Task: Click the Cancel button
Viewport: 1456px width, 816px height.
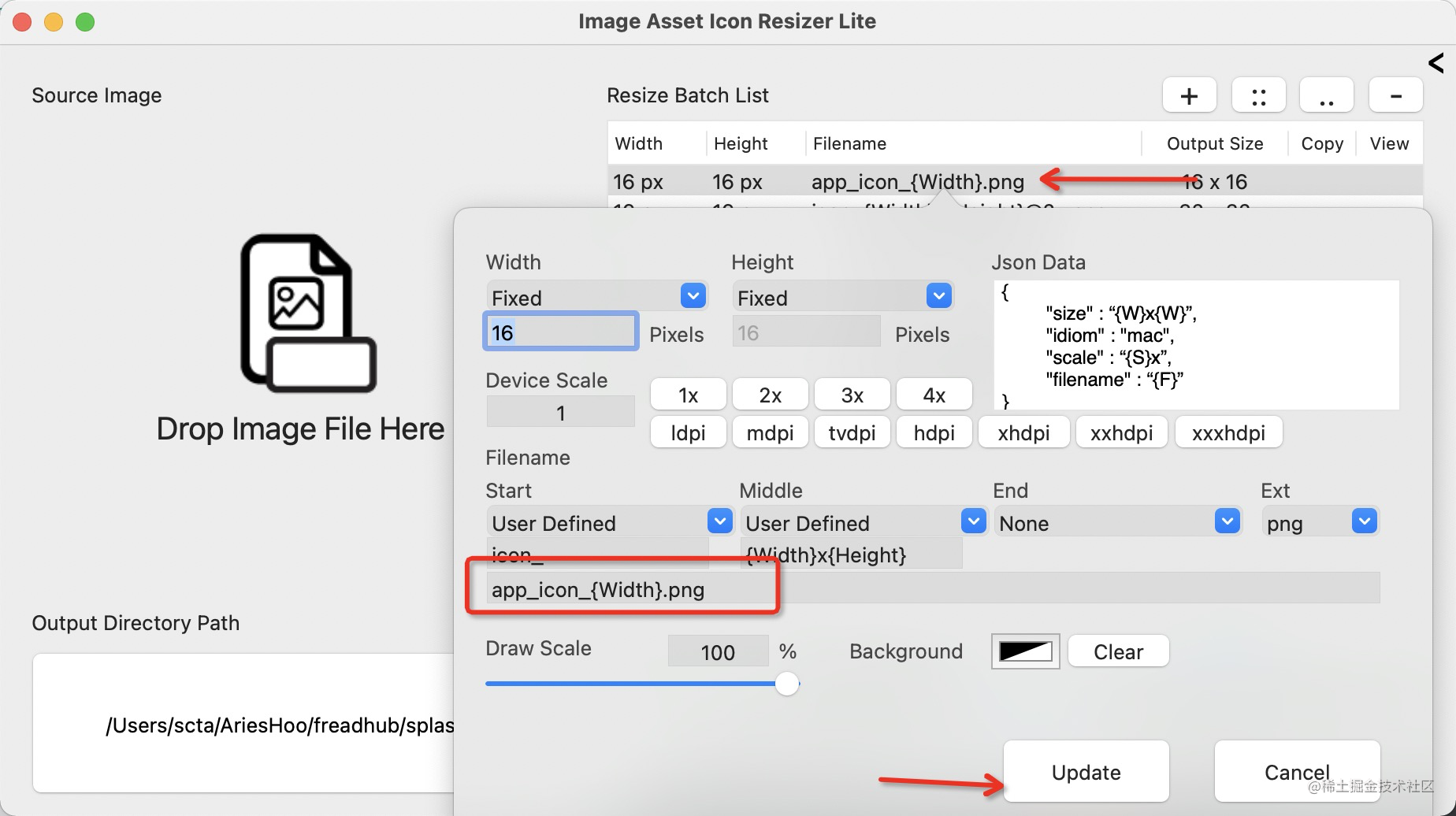Action: [1297, 772]
